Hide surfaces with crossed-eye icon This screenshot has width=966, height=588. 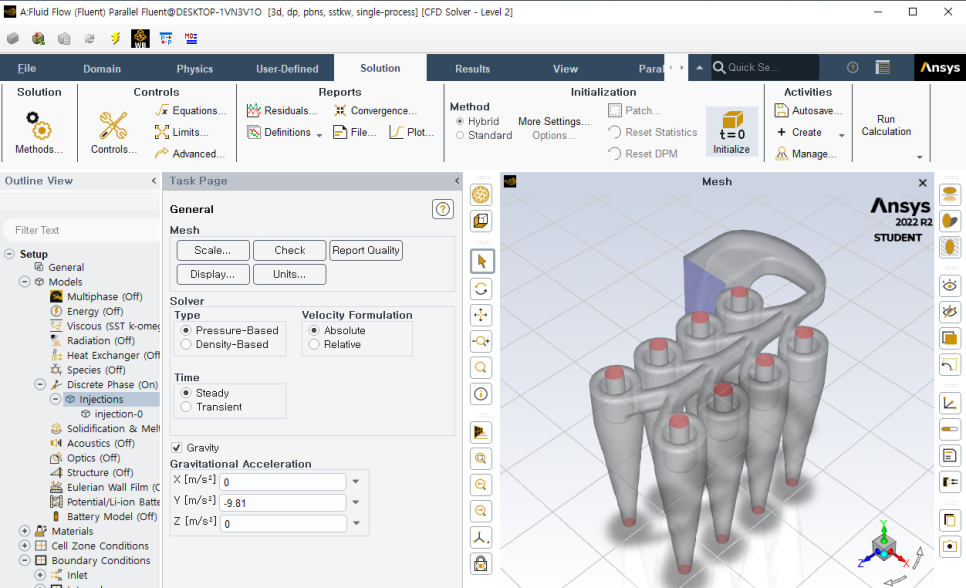(x=950, y=312)
